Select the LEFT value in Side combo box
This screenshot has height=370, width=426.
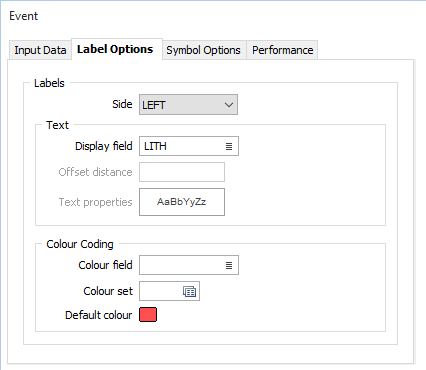(154, 105)
